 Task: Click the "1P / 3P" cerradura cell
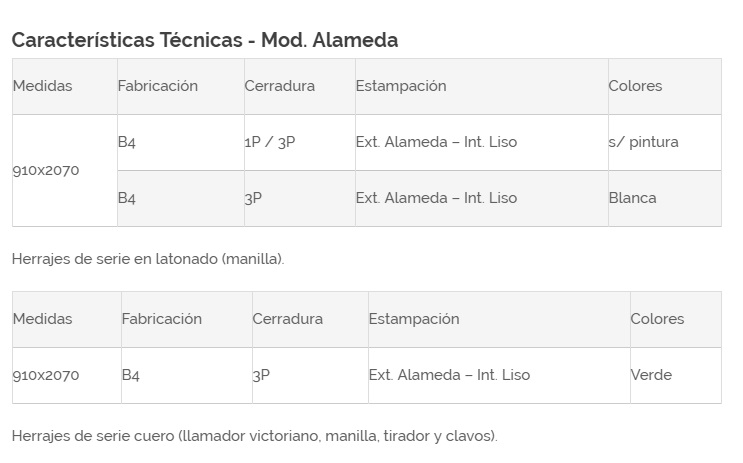tap(270, 142)
